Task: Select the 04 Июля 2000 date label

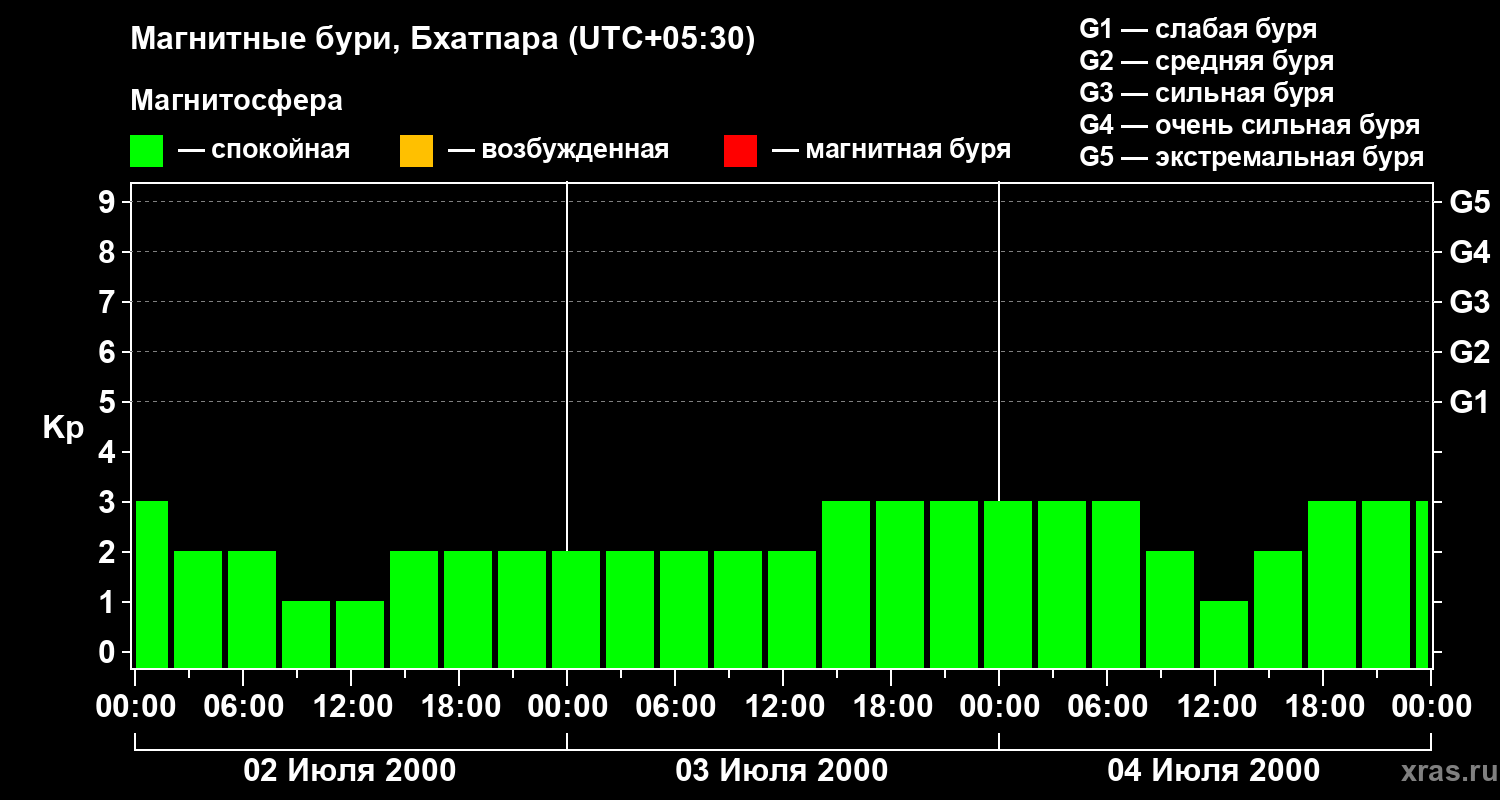Action: click(x=1214, y=771)
